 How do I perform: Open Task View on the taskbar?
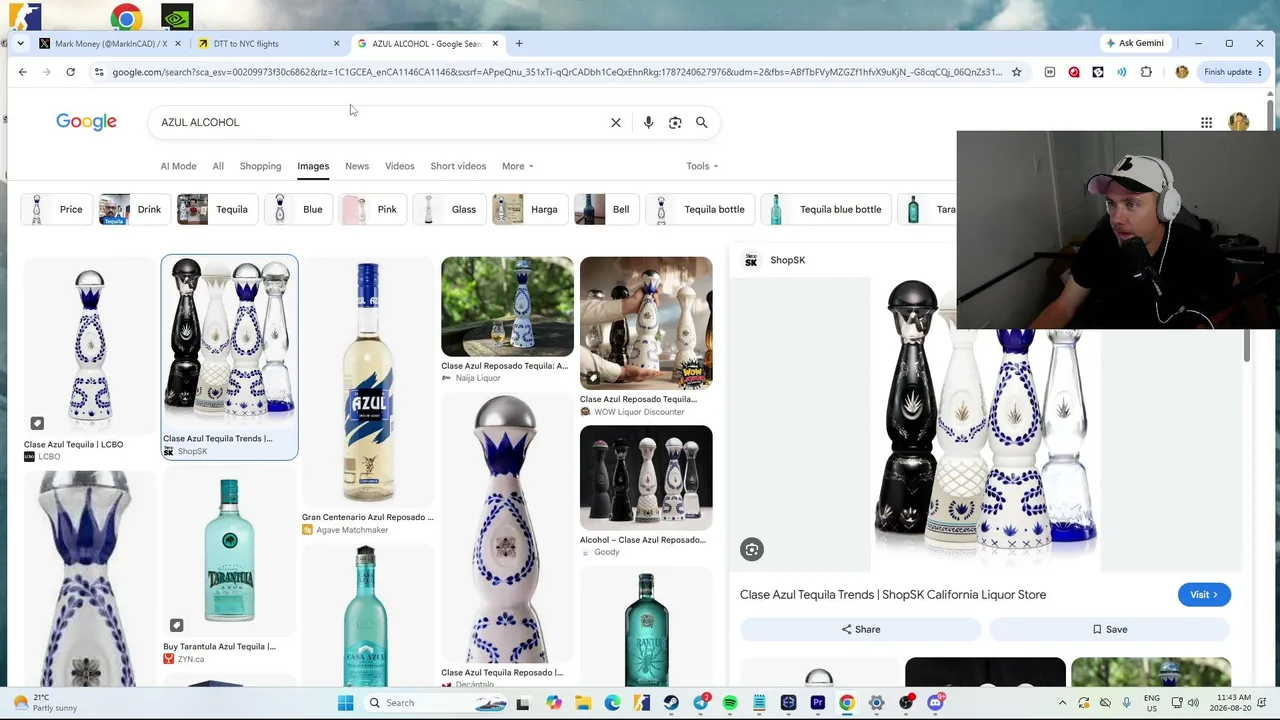point(522,703)
